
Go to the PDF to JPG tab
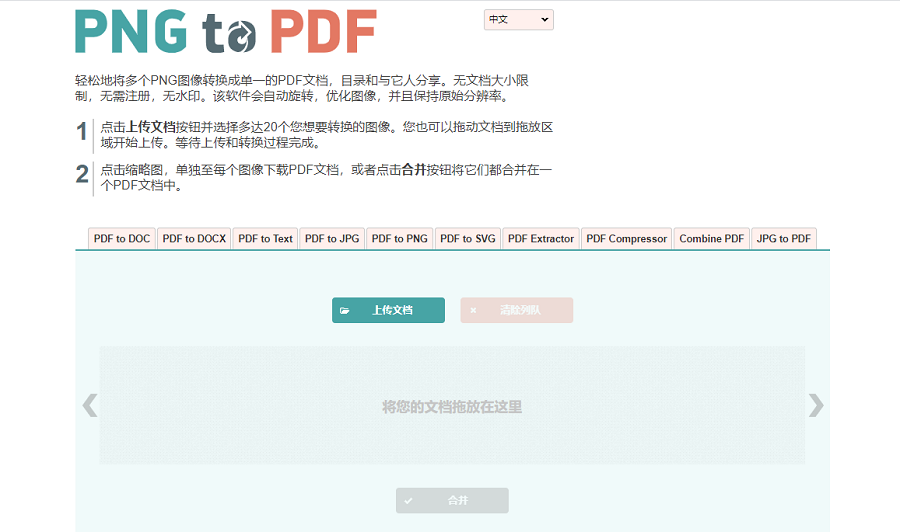[332, 239]
